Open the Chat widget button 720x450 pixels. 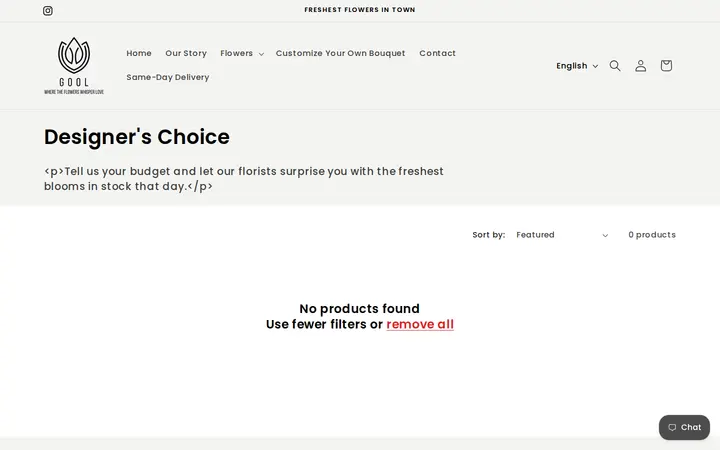[x=684, y=428]
